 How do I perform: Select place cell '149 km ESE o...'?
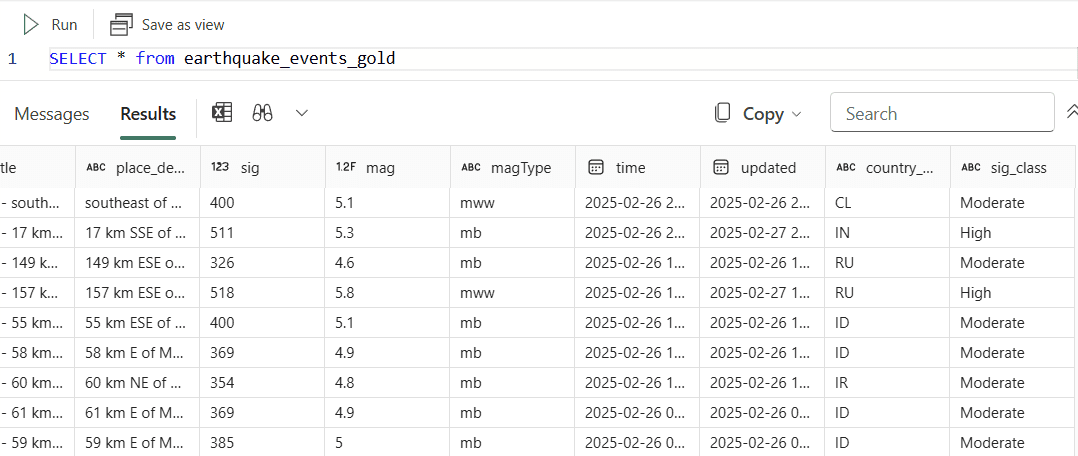138,263
